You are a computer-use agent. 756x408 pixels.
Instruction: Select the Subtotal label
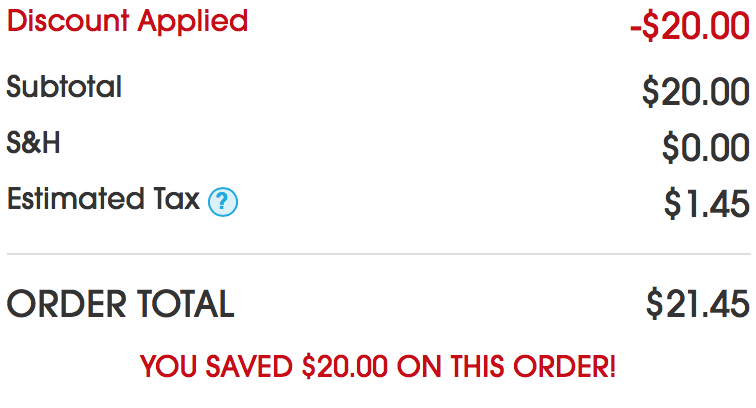pos(64,87)
